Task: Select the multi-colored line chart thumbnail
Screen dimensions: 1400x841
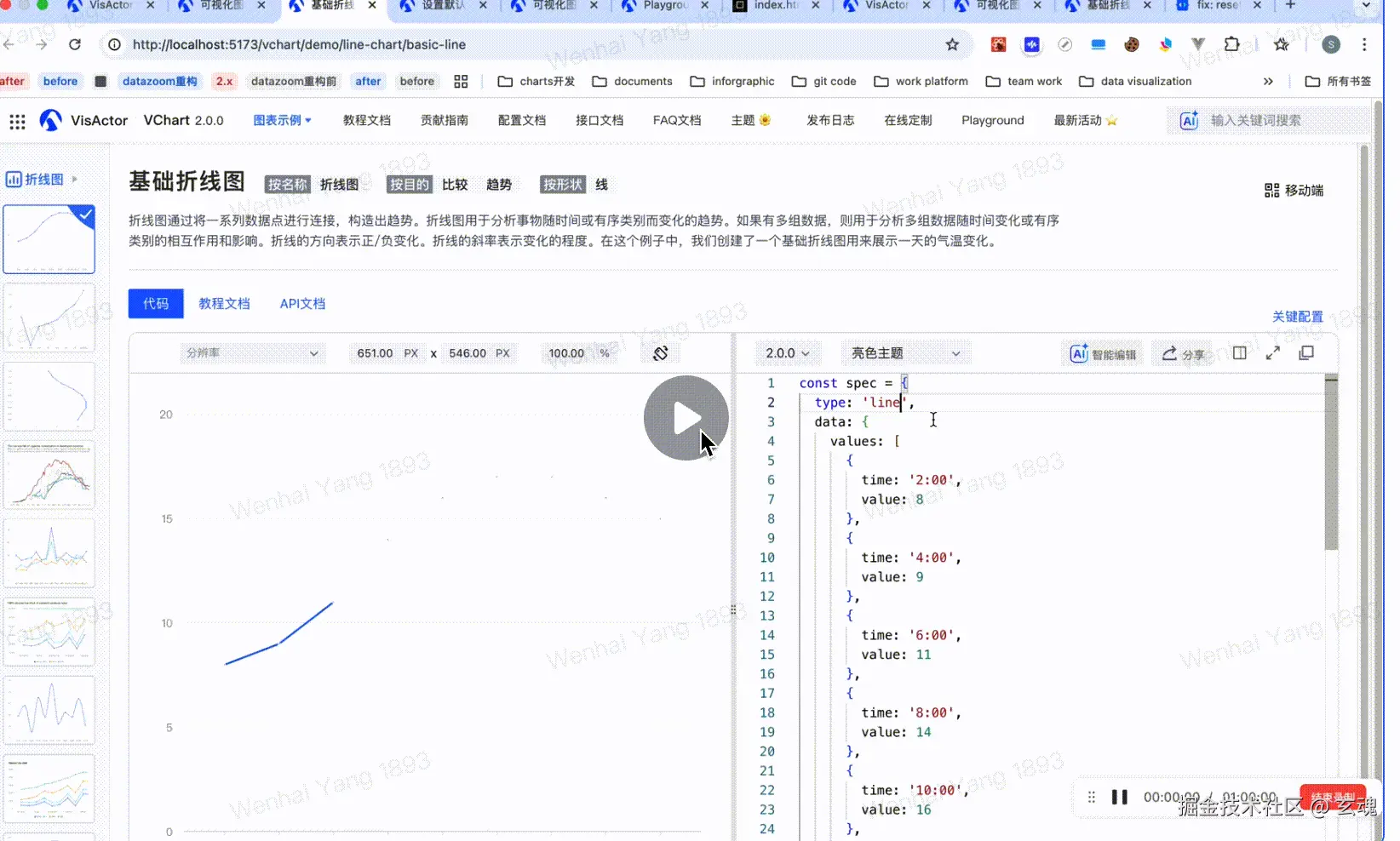Action: (49, 474)
